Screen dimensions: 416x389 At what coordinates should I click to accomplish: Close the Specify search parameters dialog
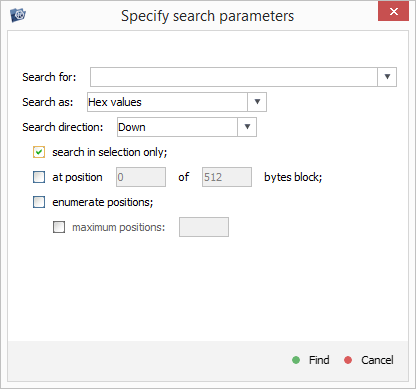[393, 12]
